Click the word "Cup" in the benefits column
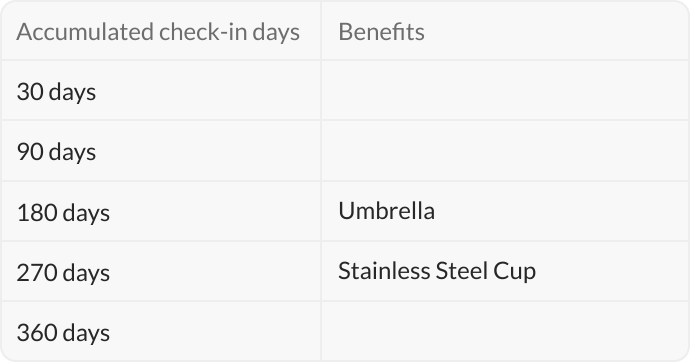This screenshot has width=690, height=362. click(514, 272)
